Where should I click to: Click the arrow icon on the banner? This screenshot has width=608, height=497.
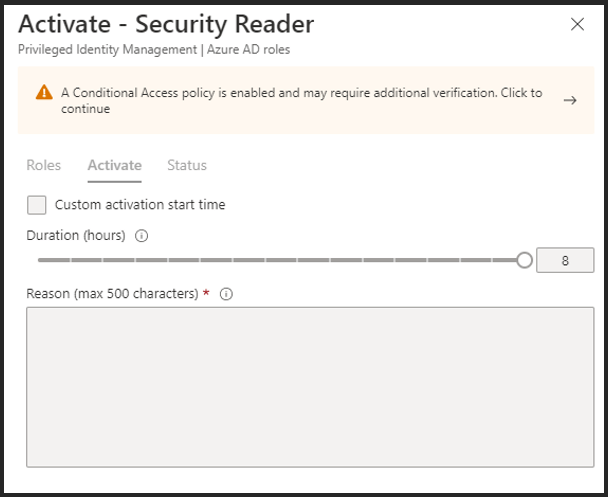point(570,100)
